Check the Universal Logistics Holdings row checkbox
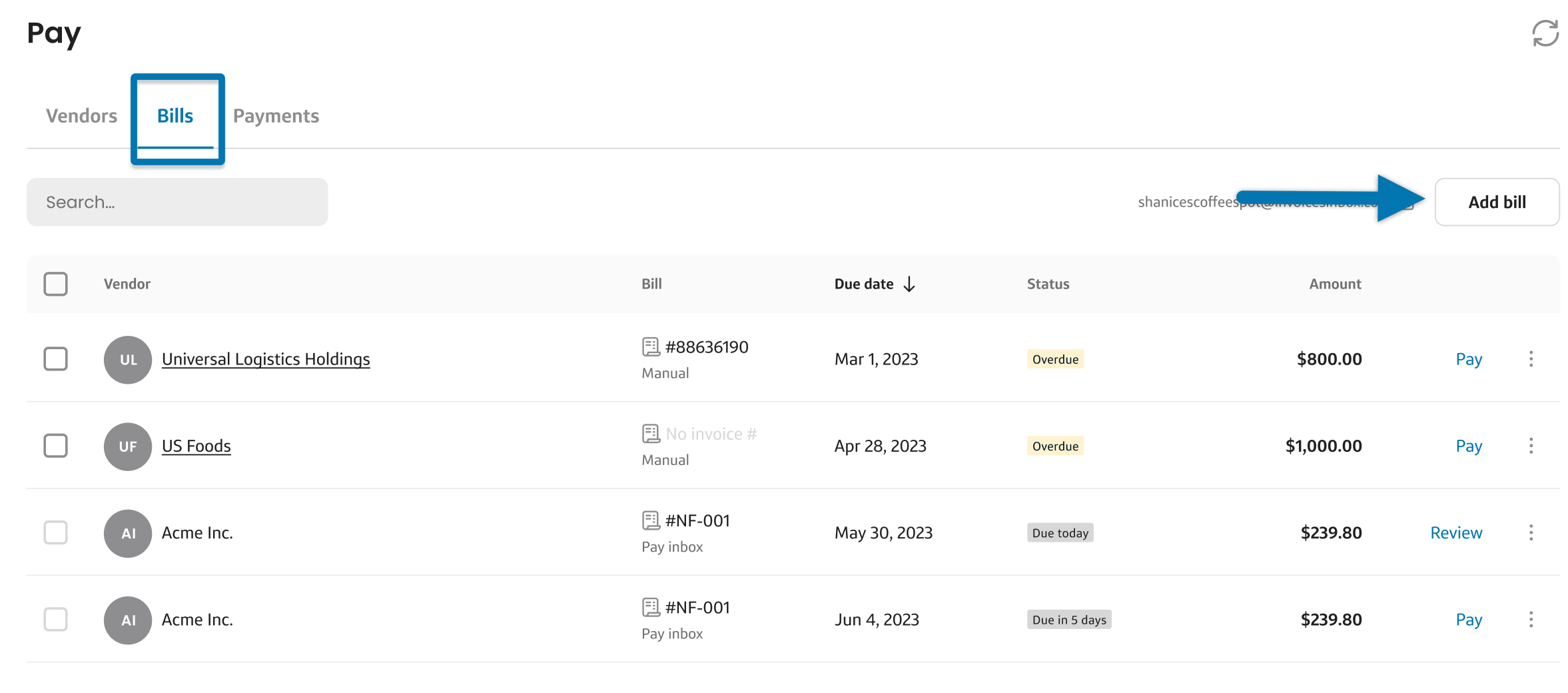The image size is (1568, 693). click(56, 359)
